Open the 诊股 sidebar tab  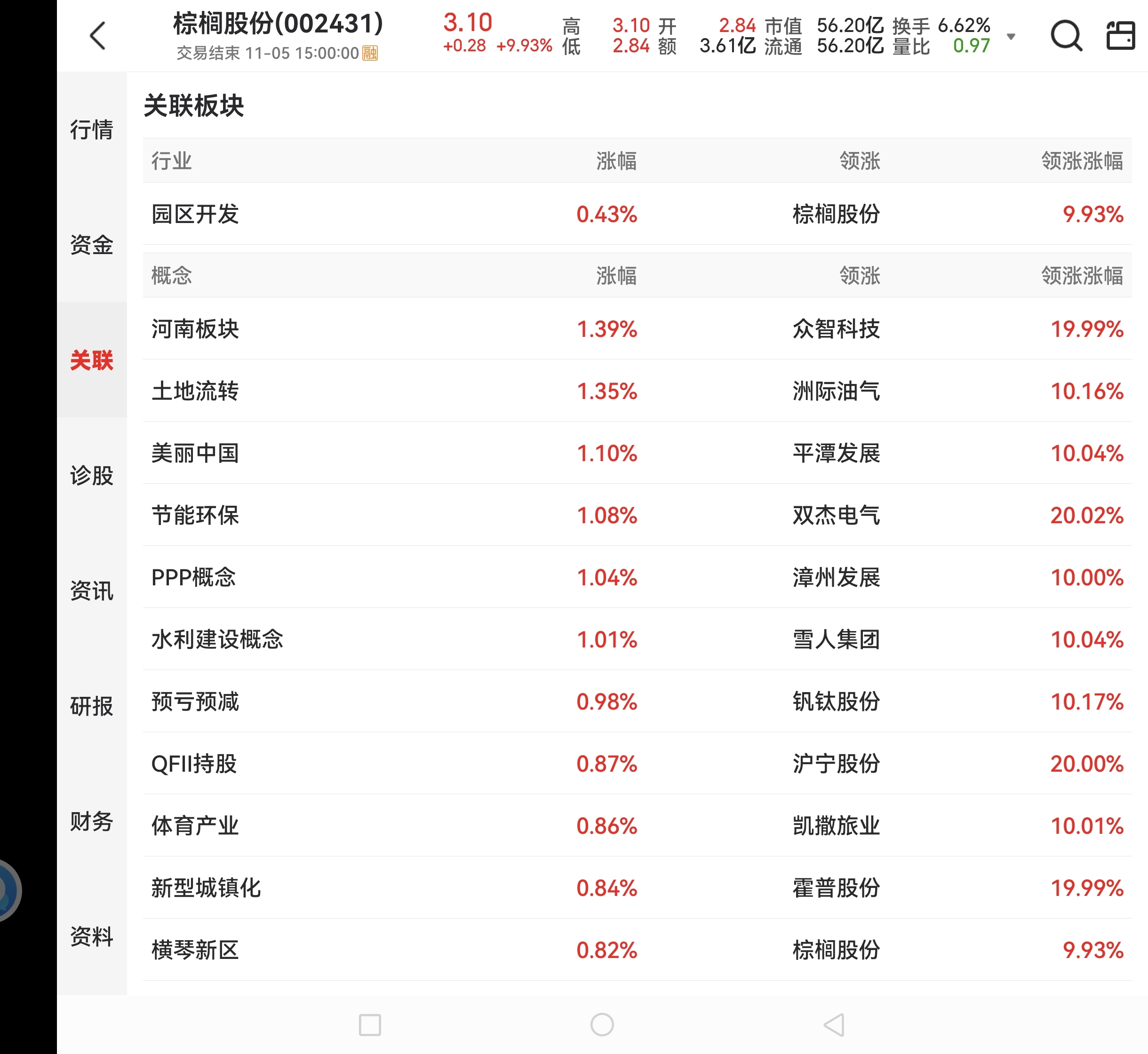pos(92,475)
